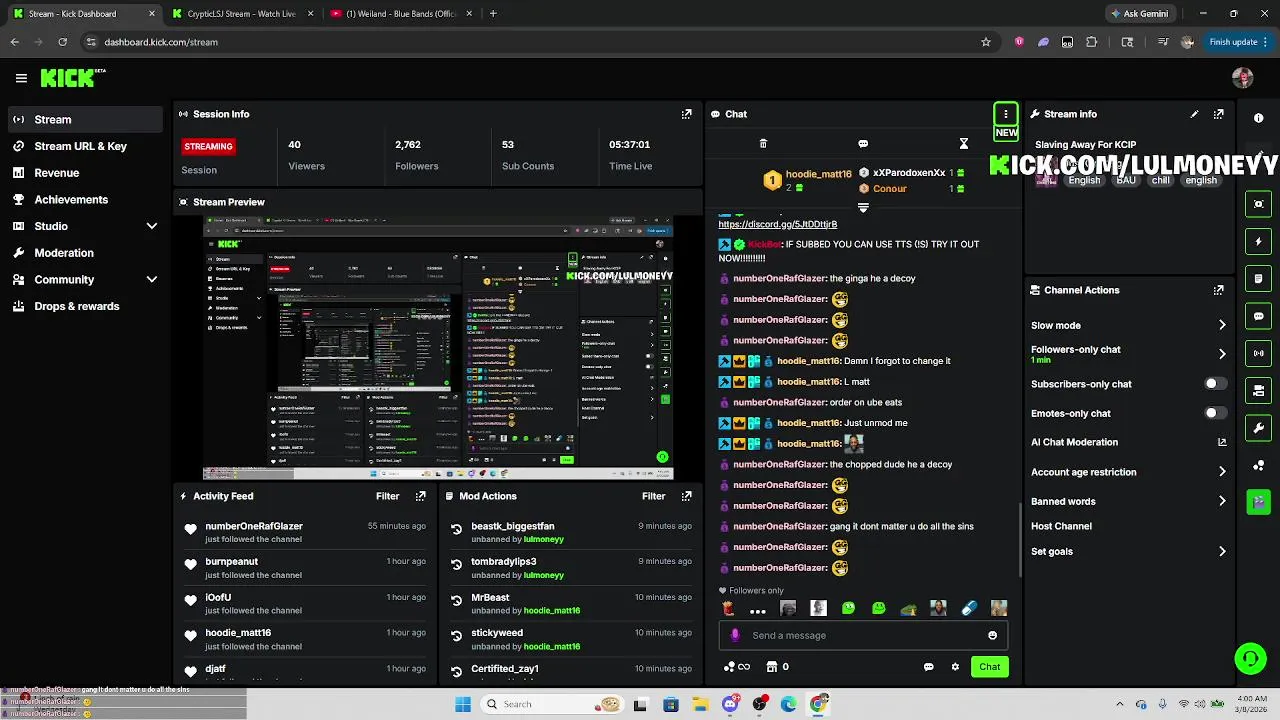Click the Finish update browser button
The width and height of the screenshot is (1280, 720).
1239,42
